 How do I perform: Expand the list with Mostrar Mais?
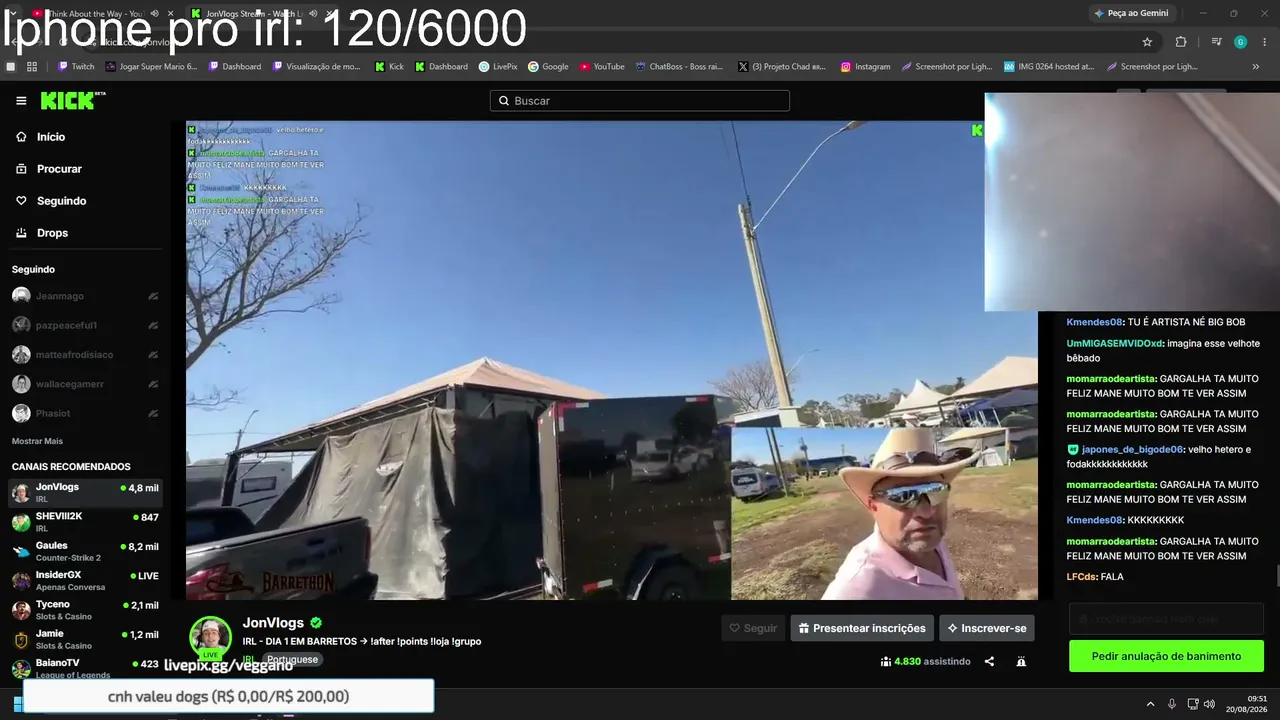pyautogui.click(x=37, y=441)
